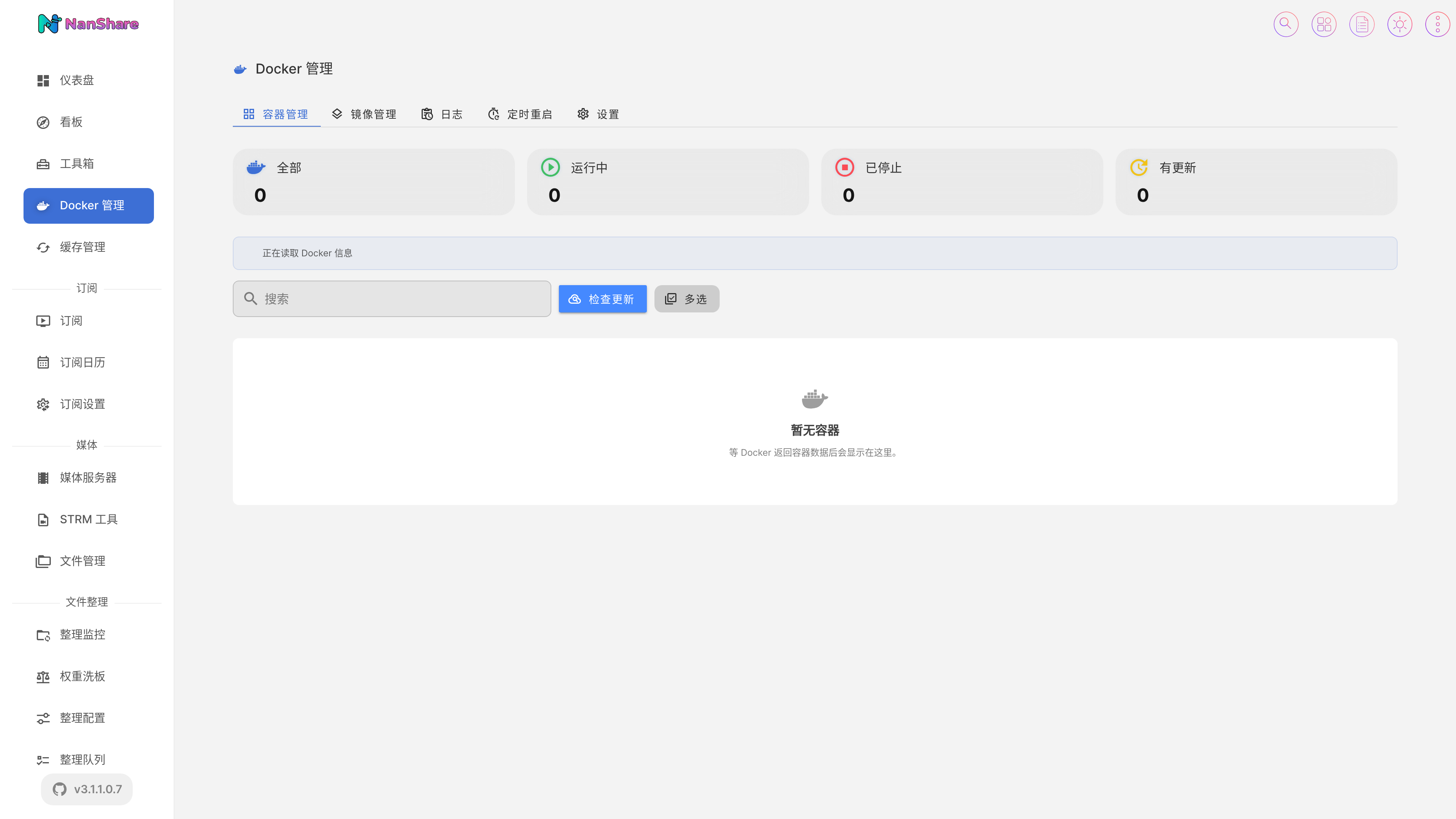Screen dimensions: 1456x819
Task: Open 媒体服务器 sidebar item
Action: pos(88,478)
